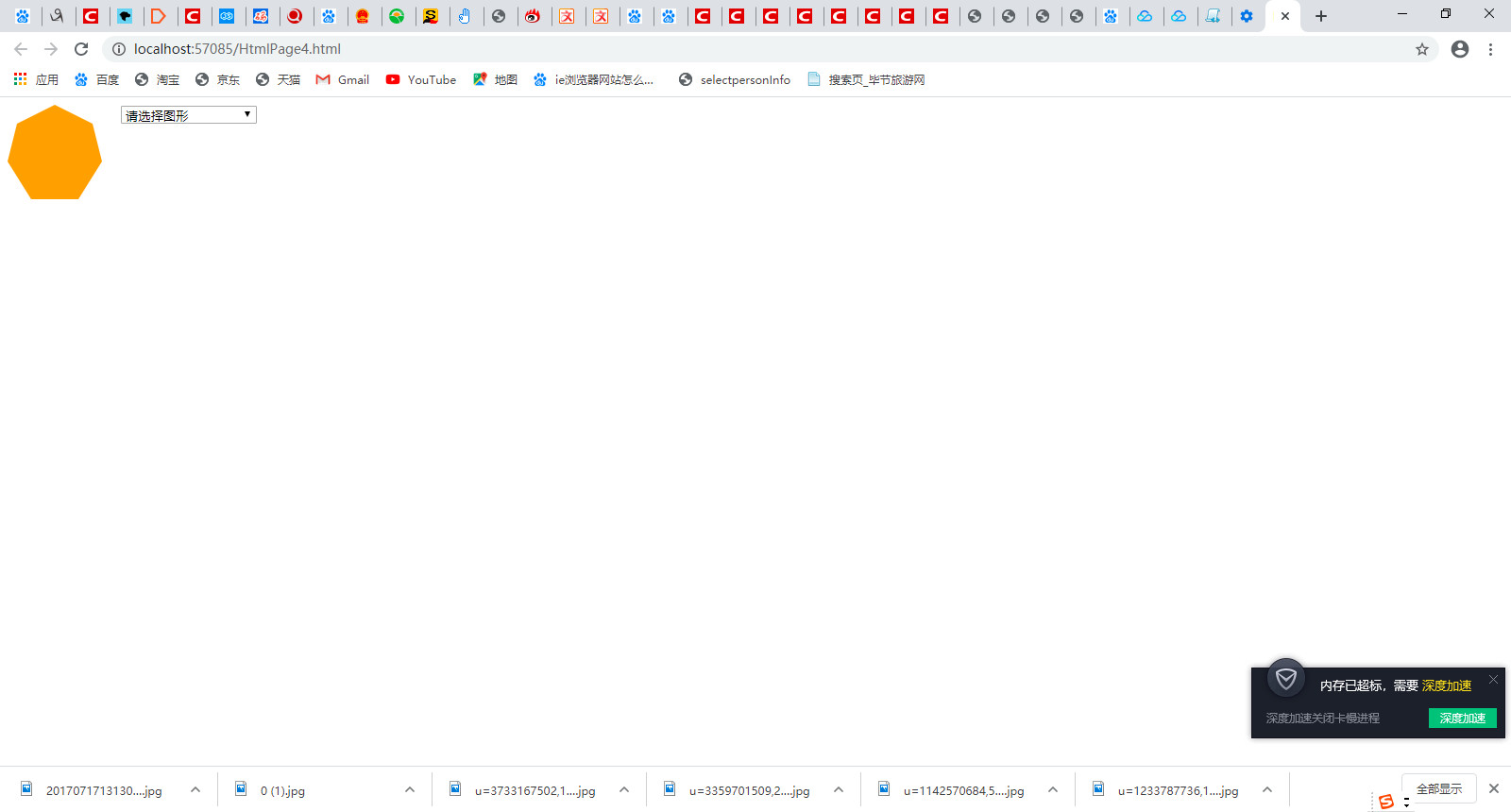The width and height of the screenshot is (1511, 812).
Task: Switch to the red national emblem tab
Action: tap(363, 16)
